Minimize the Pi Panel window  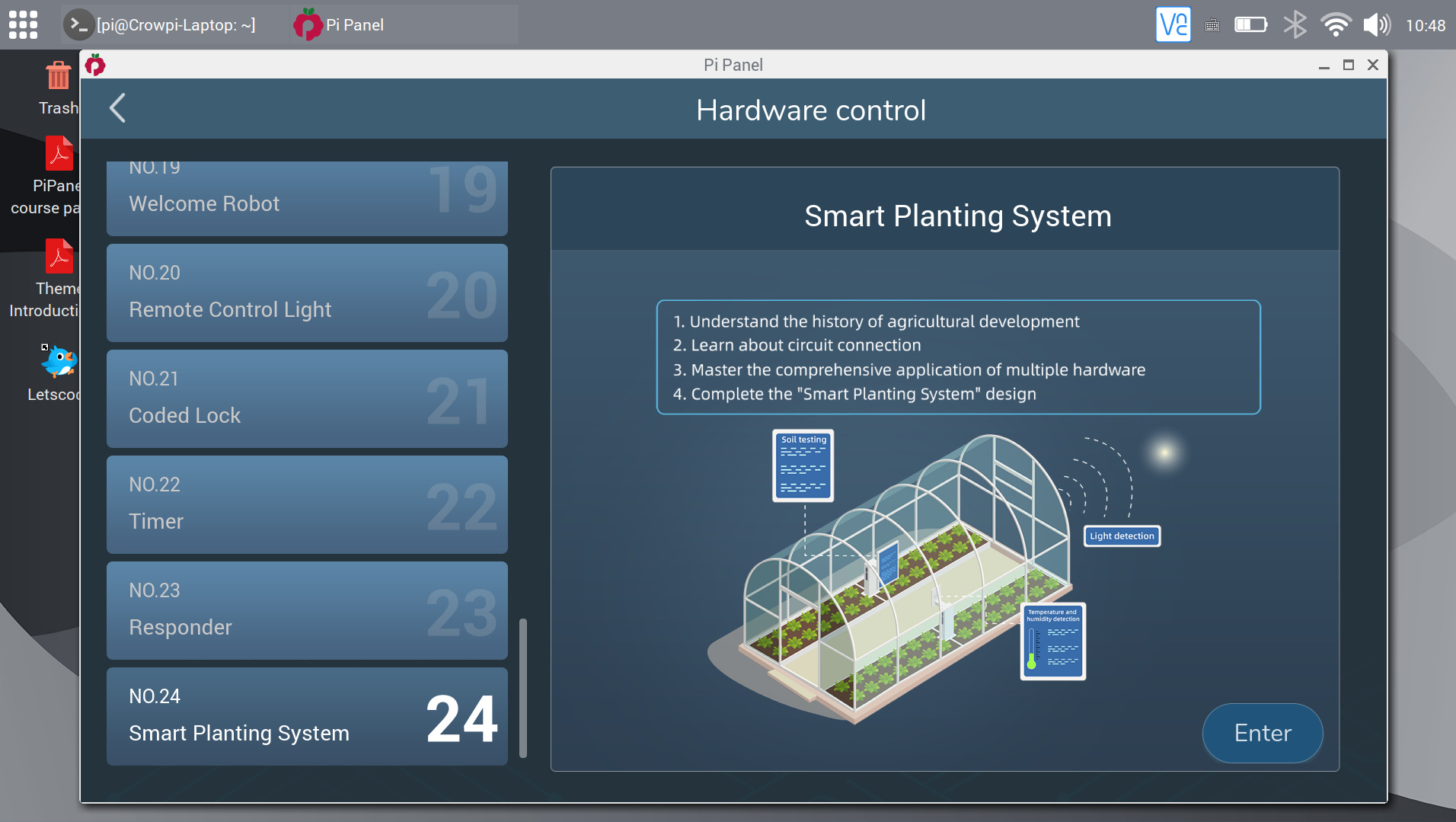tap(1324, 66)
